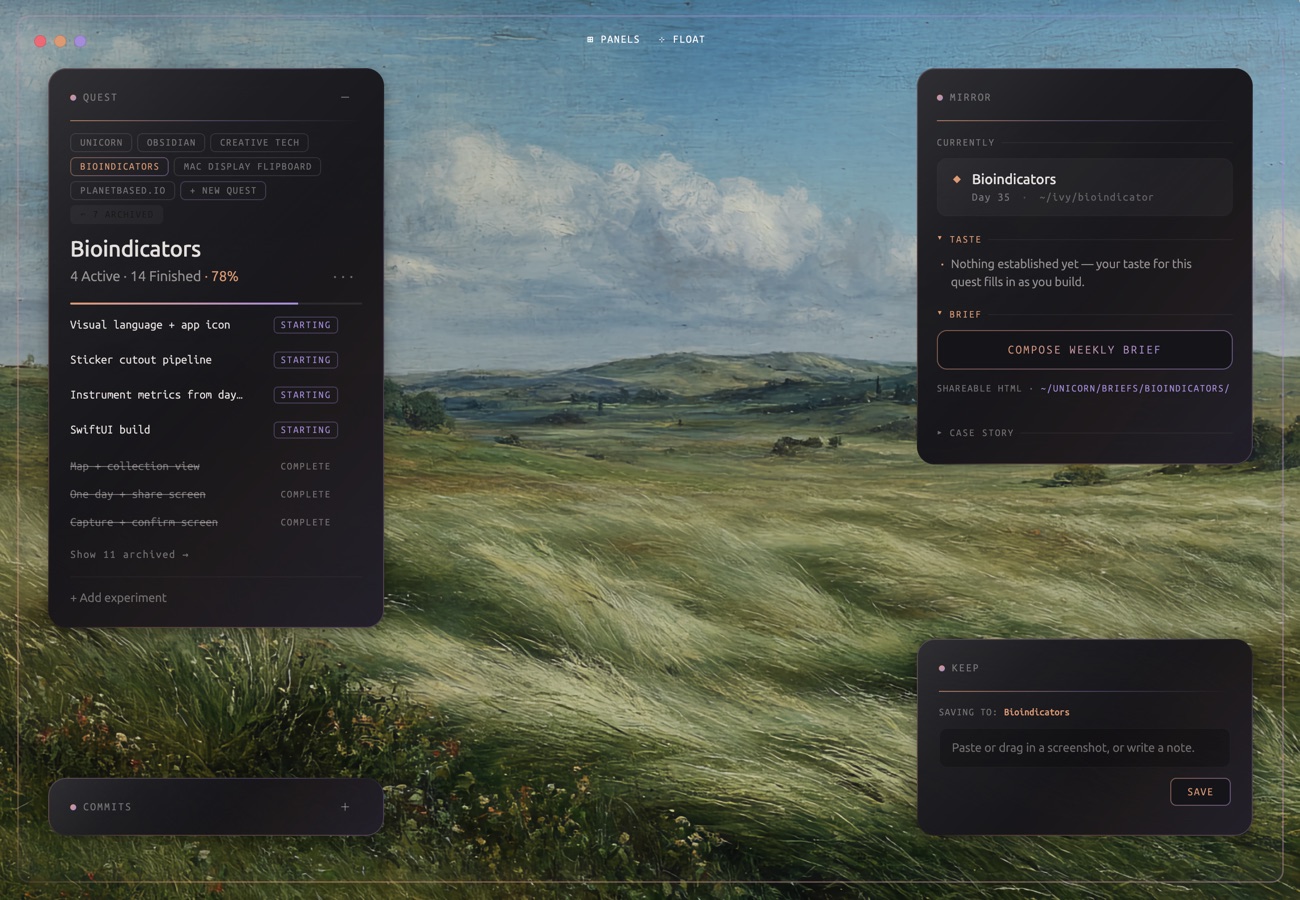Click the Commits panel title
Image resolution: width=1300 pixels, height=900 pixels.
point(107,807)
